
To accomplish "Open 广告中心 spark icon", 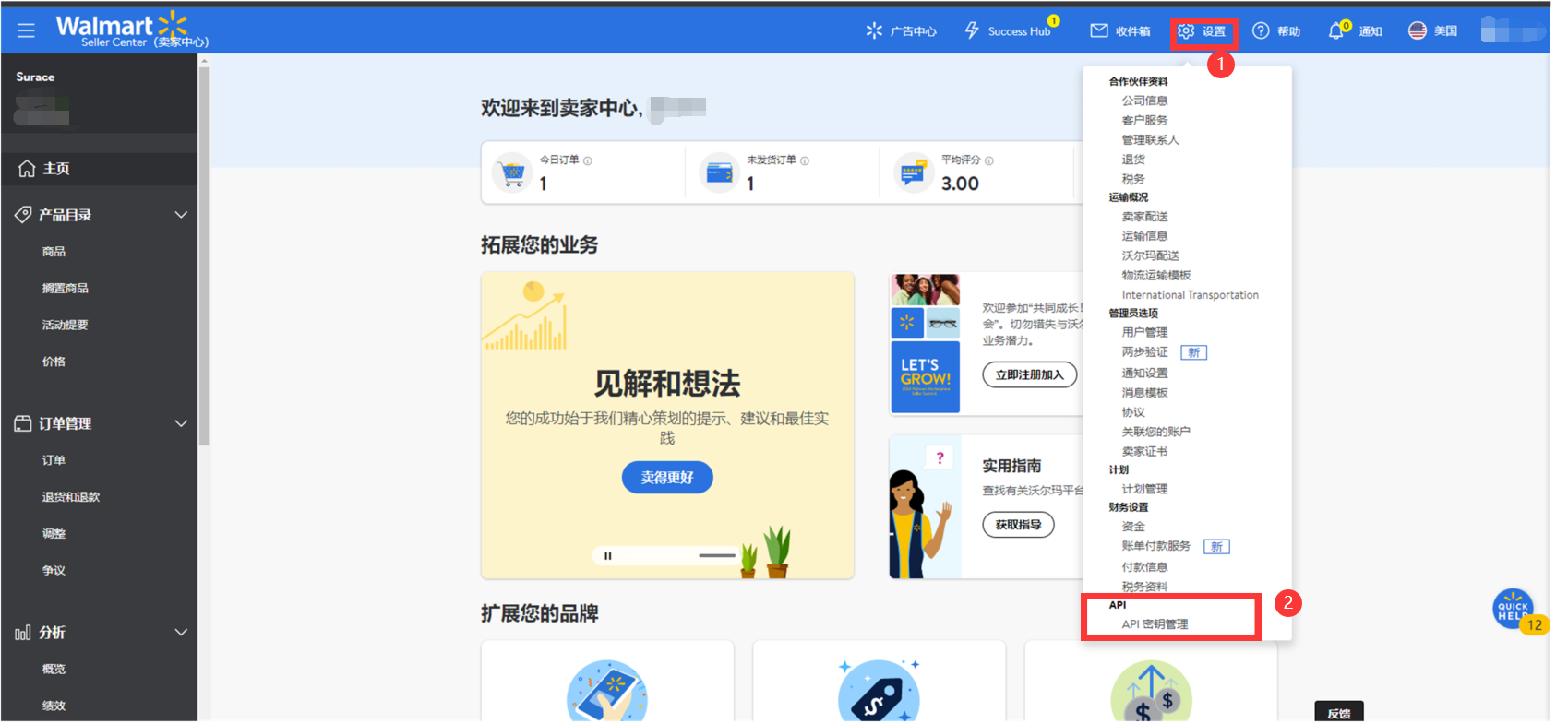I will coord(874,30).
